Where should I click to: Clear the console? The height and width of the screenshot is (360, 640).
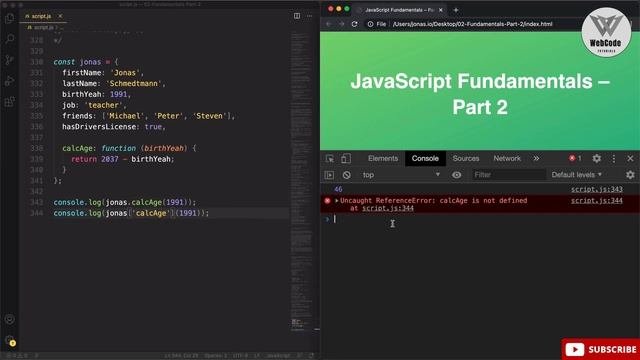(347, 175)
